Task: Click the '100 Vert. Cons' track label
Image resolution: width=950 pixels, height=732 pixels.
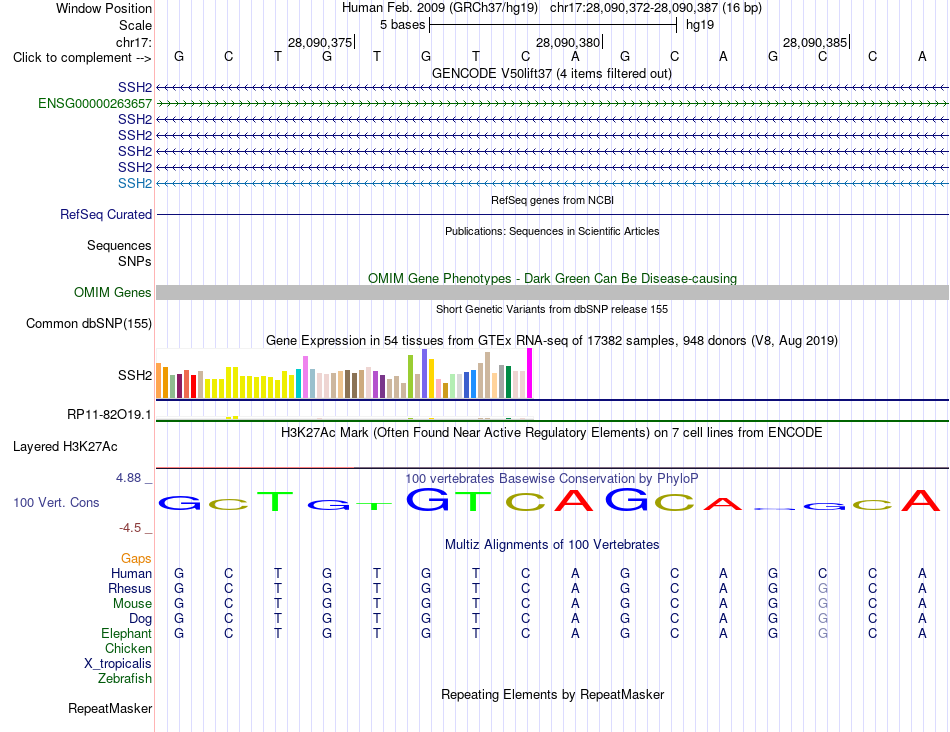Action: click(56, 503)
